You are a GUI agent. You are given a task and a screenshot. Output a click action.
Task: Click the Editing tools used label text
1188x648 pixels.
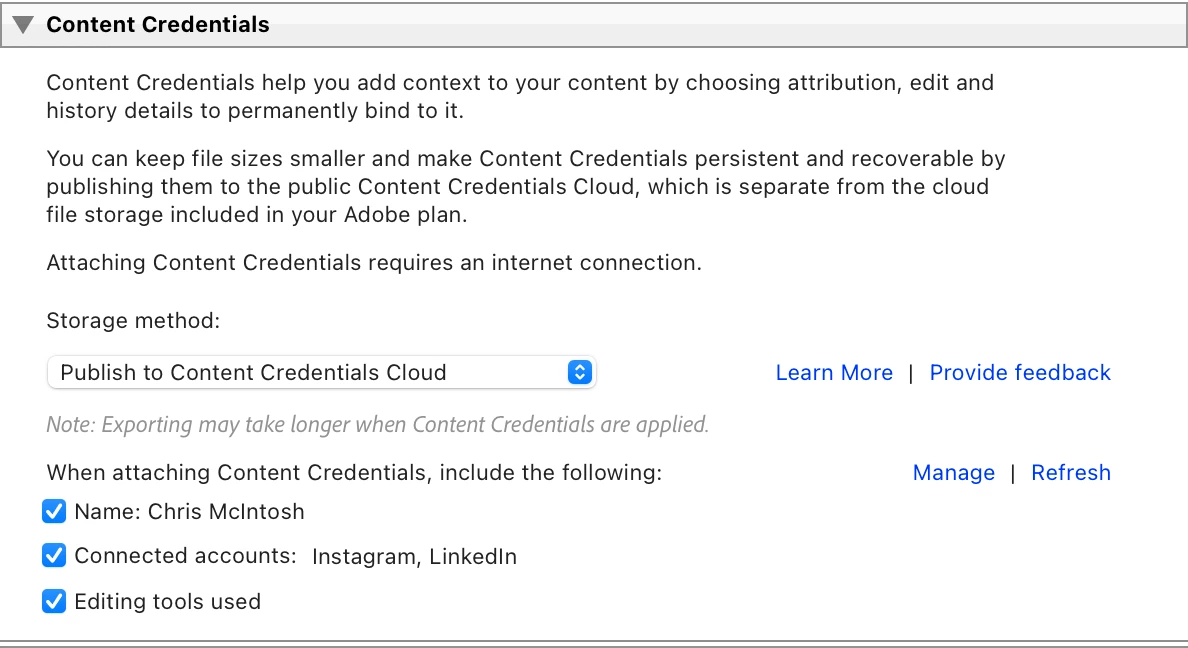pyautogui.click(x=167, y=601)
